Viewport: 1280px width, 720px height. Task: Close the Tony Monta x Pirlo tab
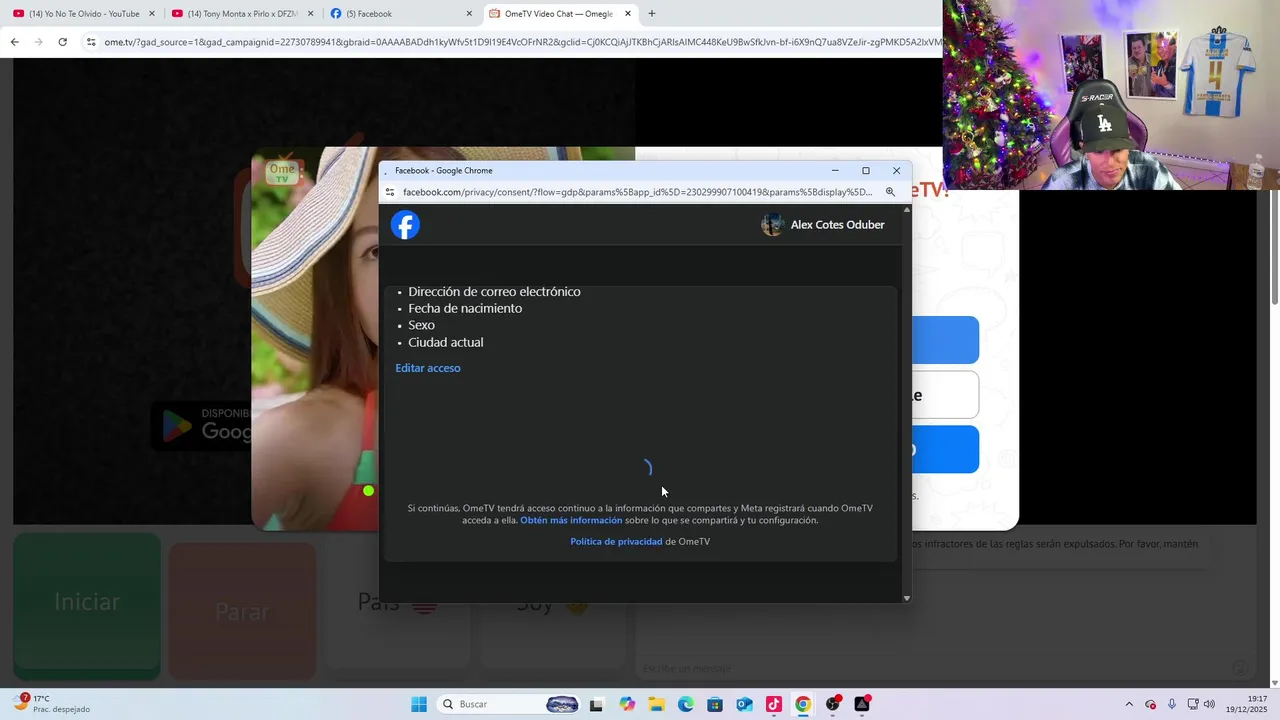[x=310, y=14]
